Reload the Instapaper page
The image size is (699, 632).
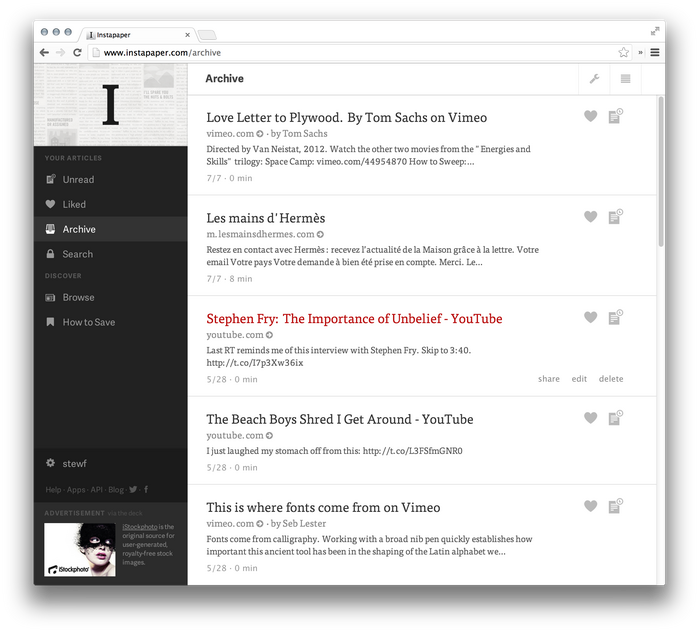[x=77, y=53]
